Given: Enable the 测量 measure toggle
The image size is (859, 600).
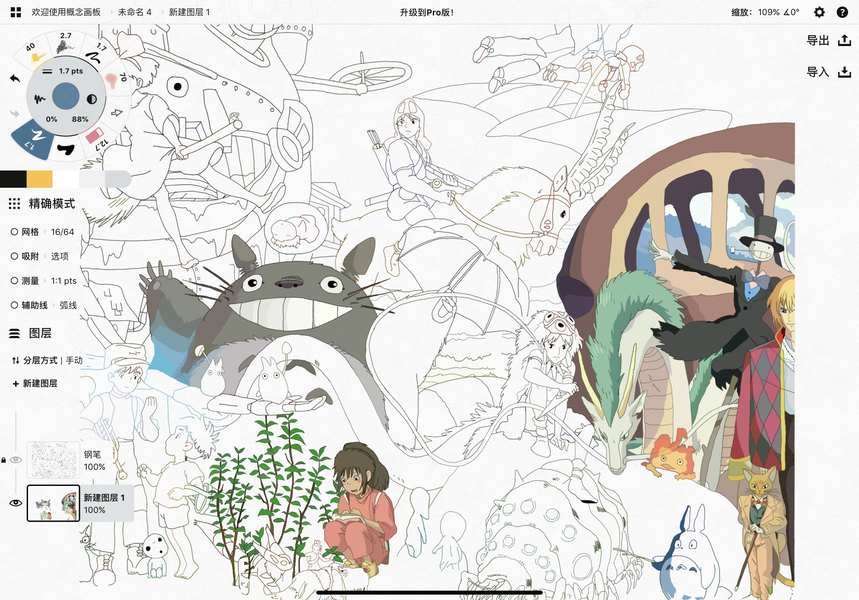Looking at the screenshot, I should pos(15,281).
